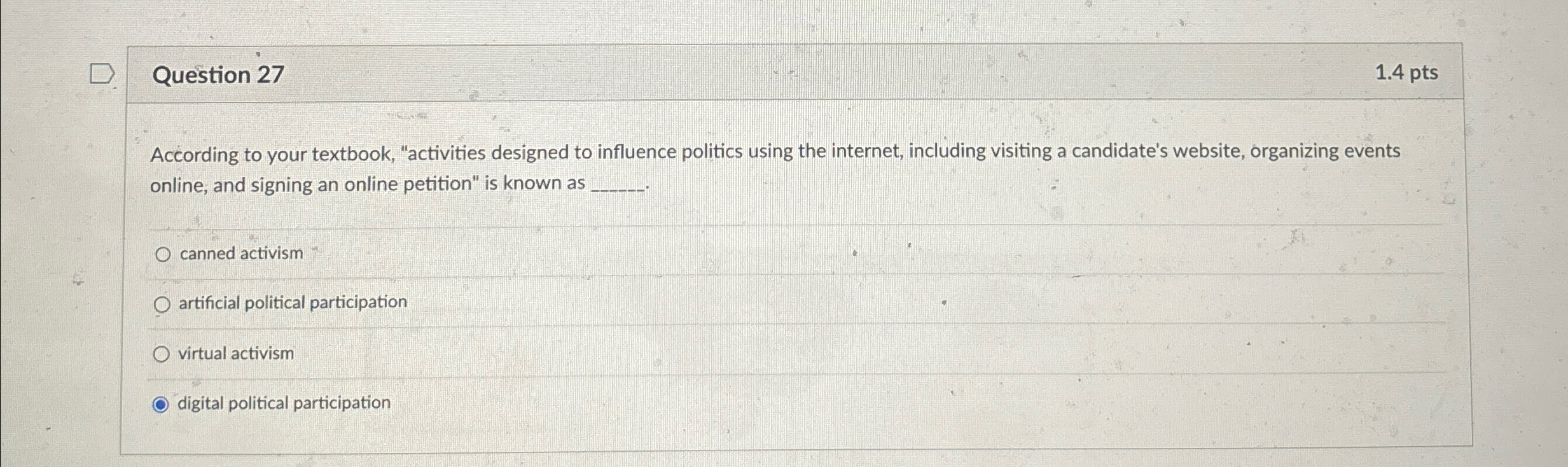
Task: Choose the 'virtual activism' answer option
Action: (163, 353)
